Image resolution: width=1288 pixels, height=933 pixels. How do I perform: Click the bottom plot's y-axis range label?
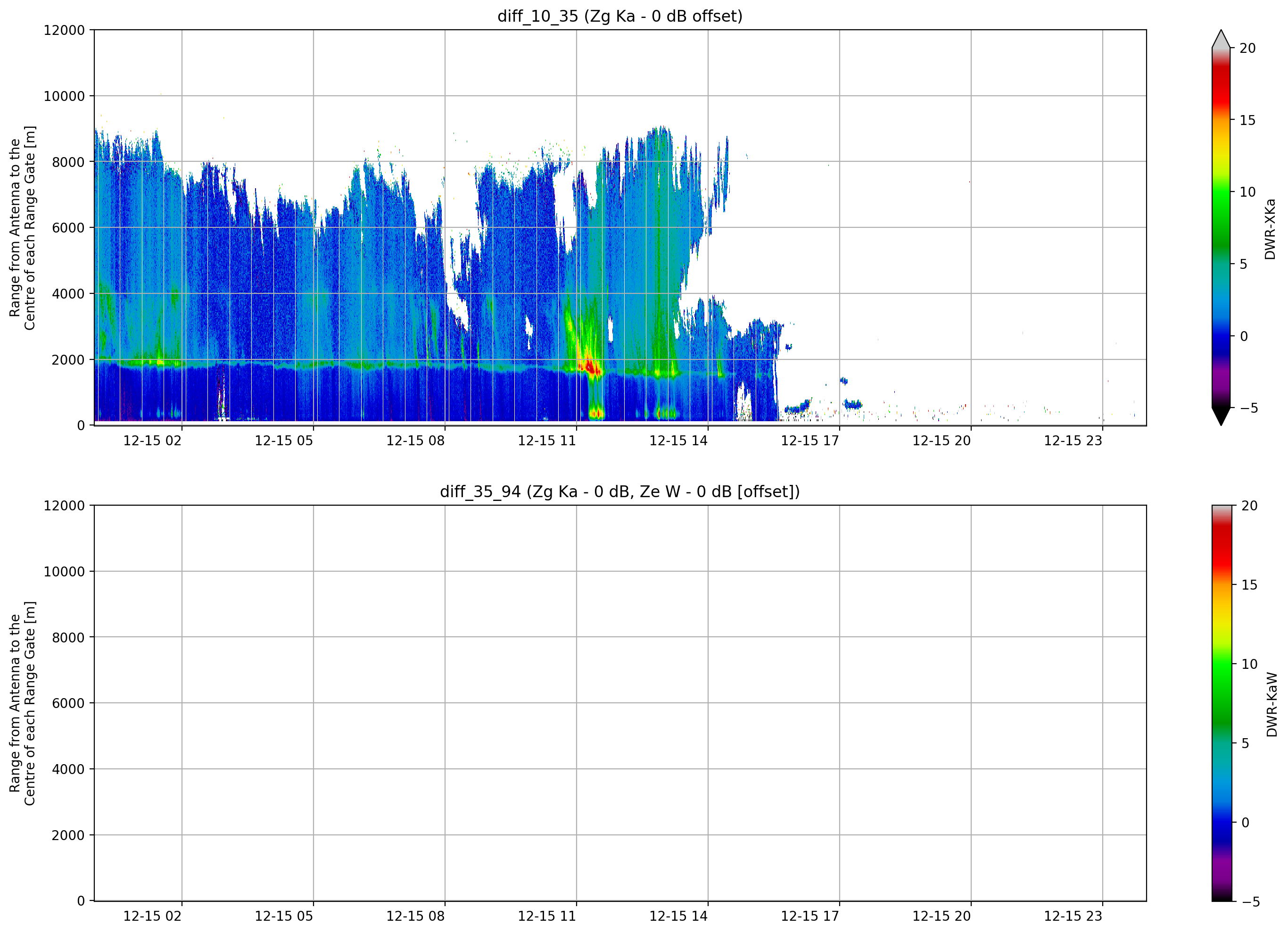click(22, 703)
